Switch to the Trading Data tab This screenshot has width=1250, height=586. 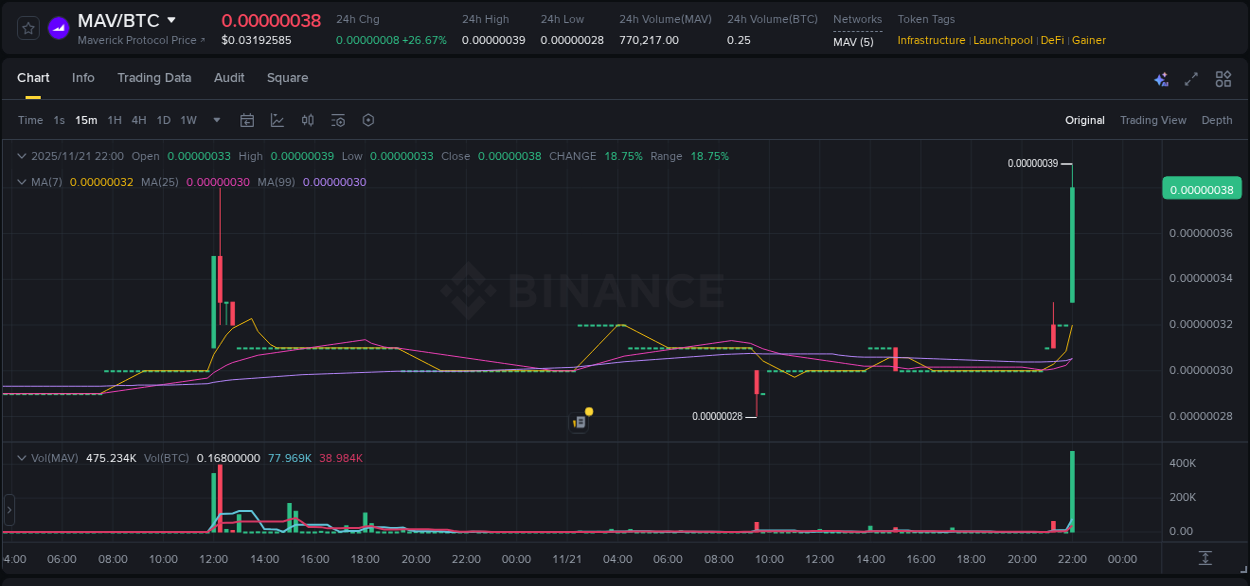[x=154, y=78]
